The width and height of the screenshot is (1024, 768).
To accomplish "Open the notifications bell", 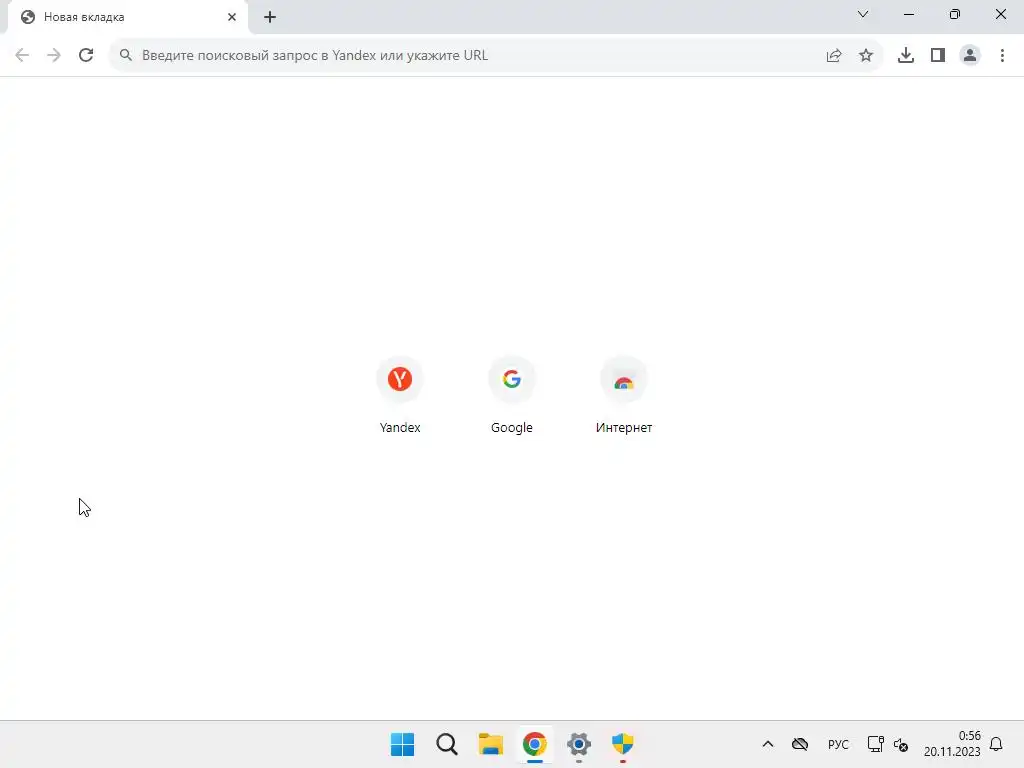I will (997, 744).
